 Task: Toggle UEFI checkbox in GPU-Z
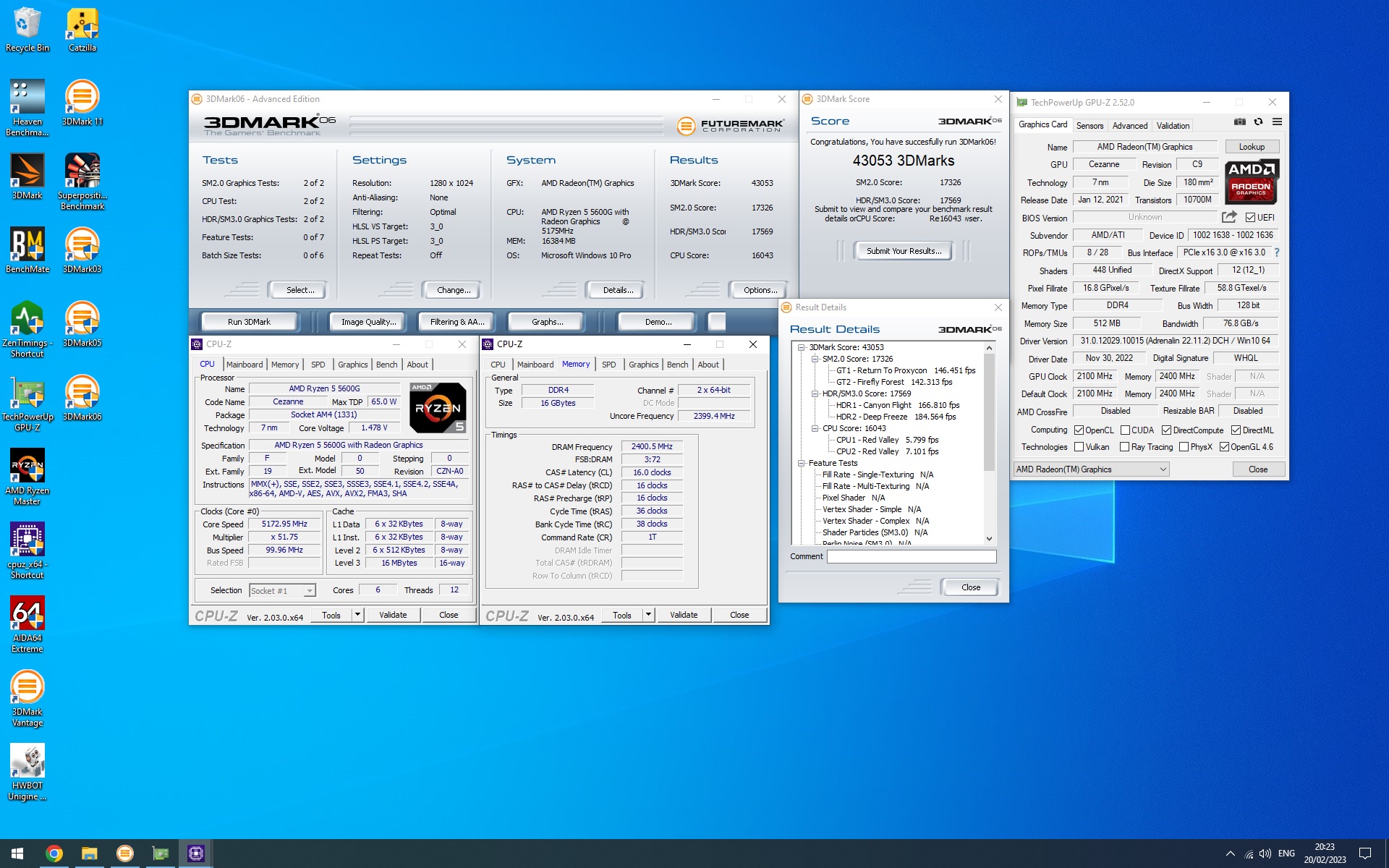click(x=1250, y=217)
